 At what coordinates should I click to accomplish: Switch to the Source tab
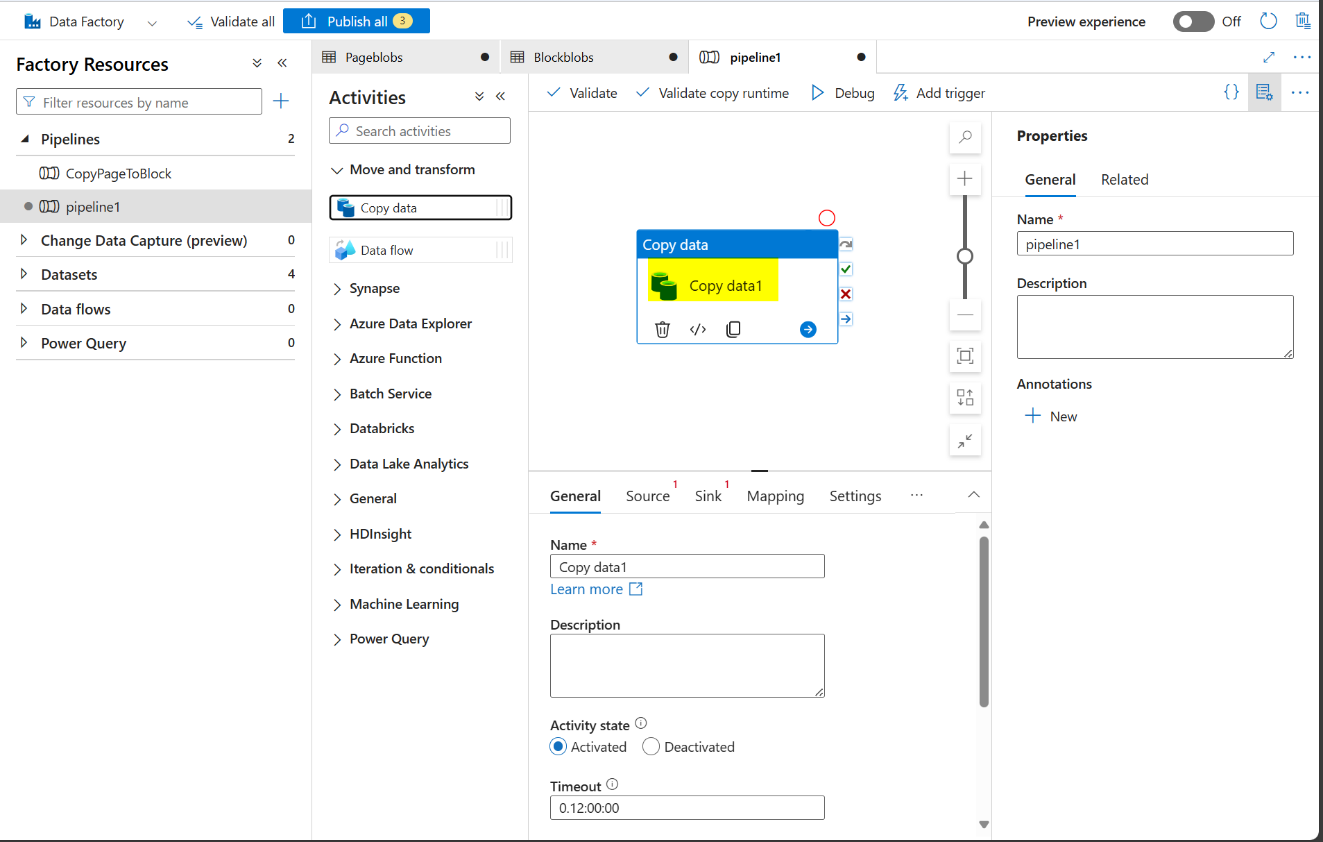tap(647, 496)
